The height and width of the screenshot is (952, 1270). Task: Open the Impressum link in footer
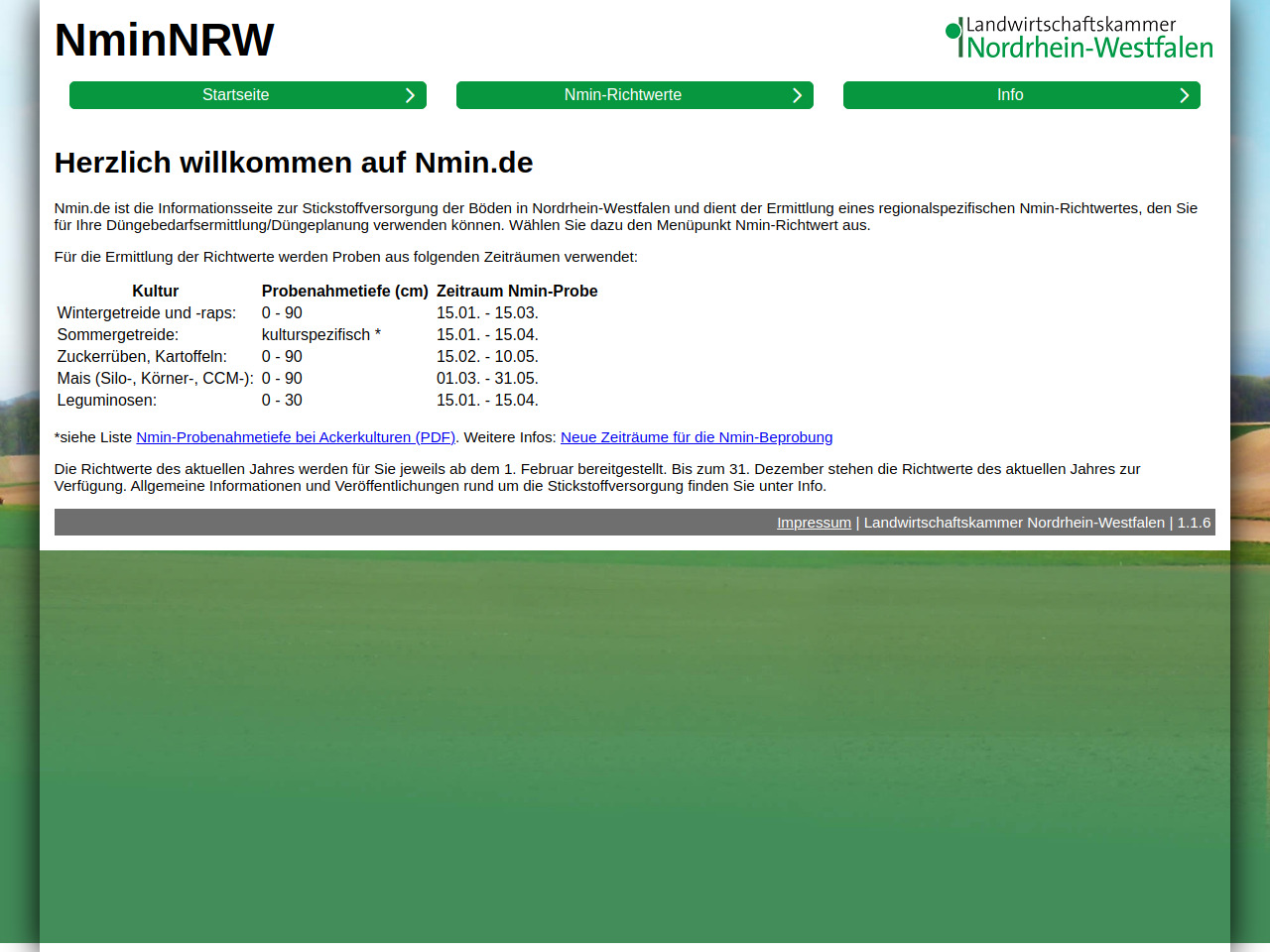[813, 523]
